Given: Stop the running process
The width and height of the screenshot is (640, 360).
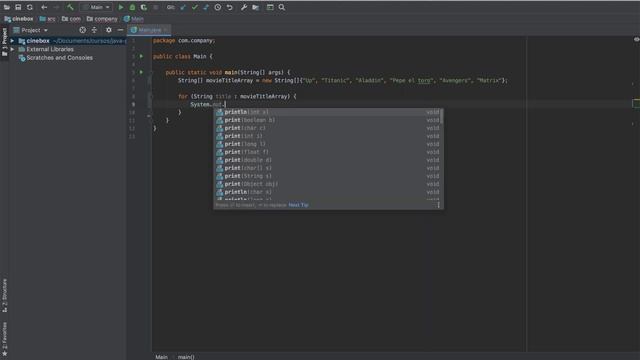Looking at the screenshot, I should point(156,7).
